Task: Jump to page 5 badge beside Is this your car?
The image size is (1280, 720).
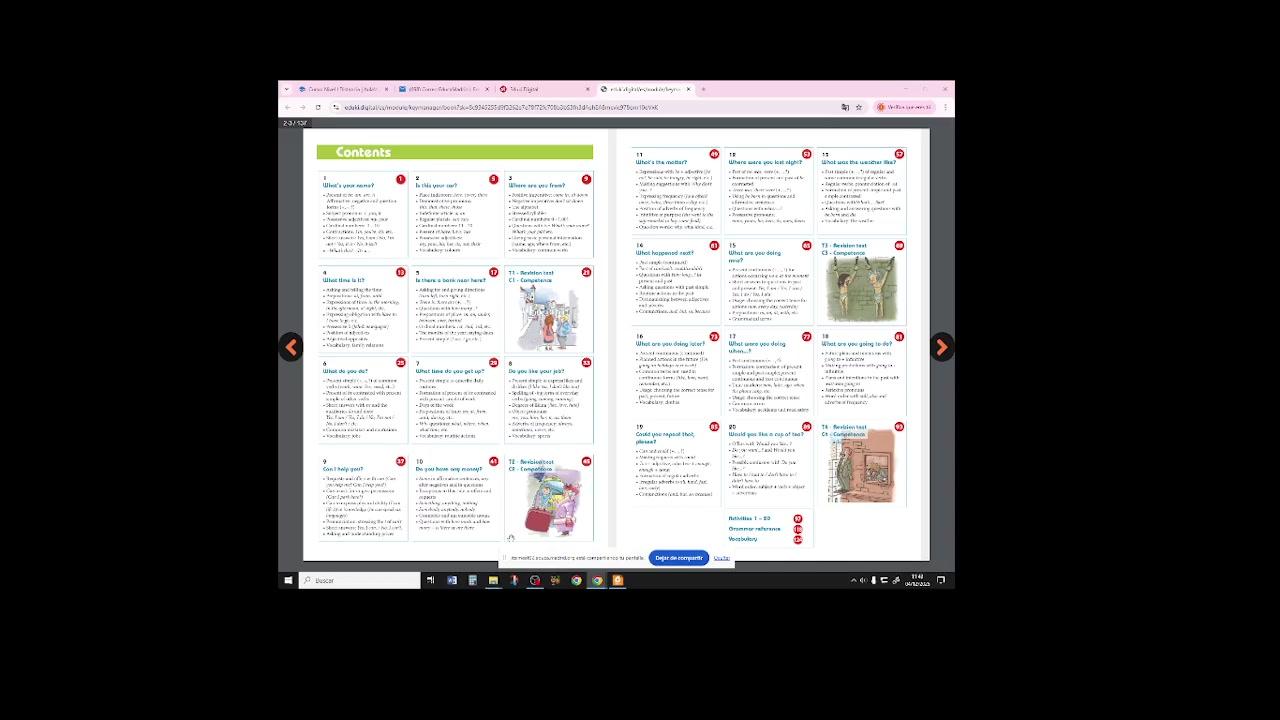Action: (493, 179)
